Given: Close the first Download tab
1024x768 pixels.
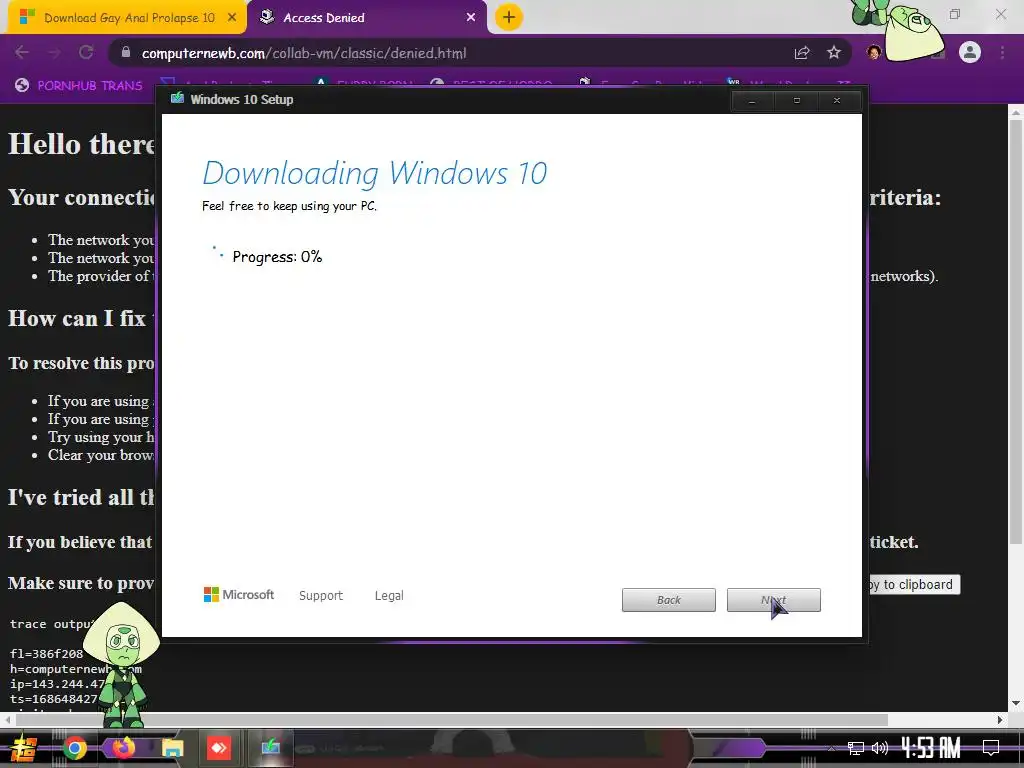Looking at the screenshot, I should (232, 18).
